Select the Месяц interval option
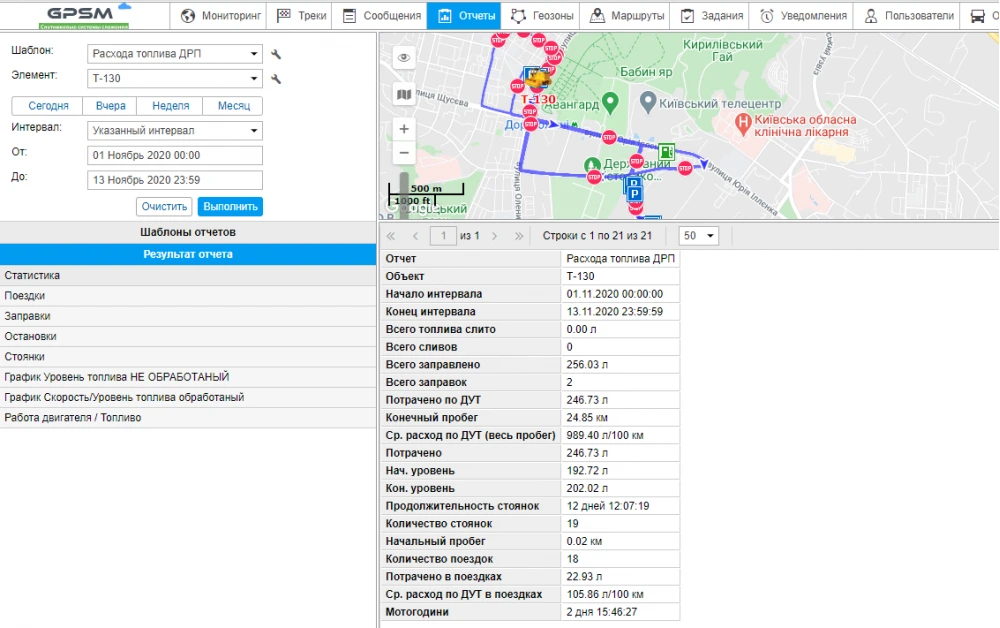 pyautogui.click(x=233, y=106)
